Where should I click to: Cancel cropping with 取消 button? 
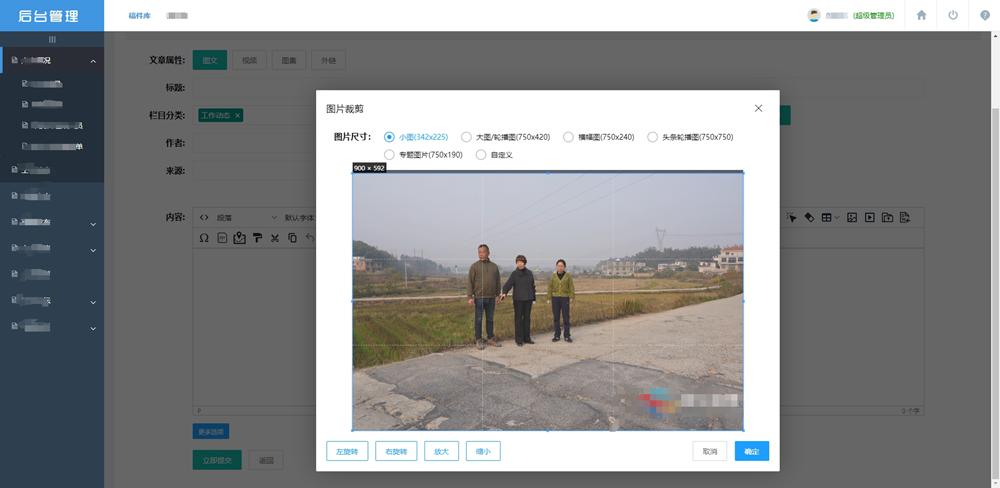[x=709, y=451]
